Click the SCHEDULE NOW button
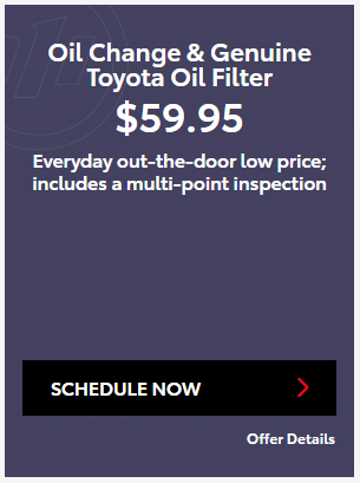The image size is (360, 483). 179,388
